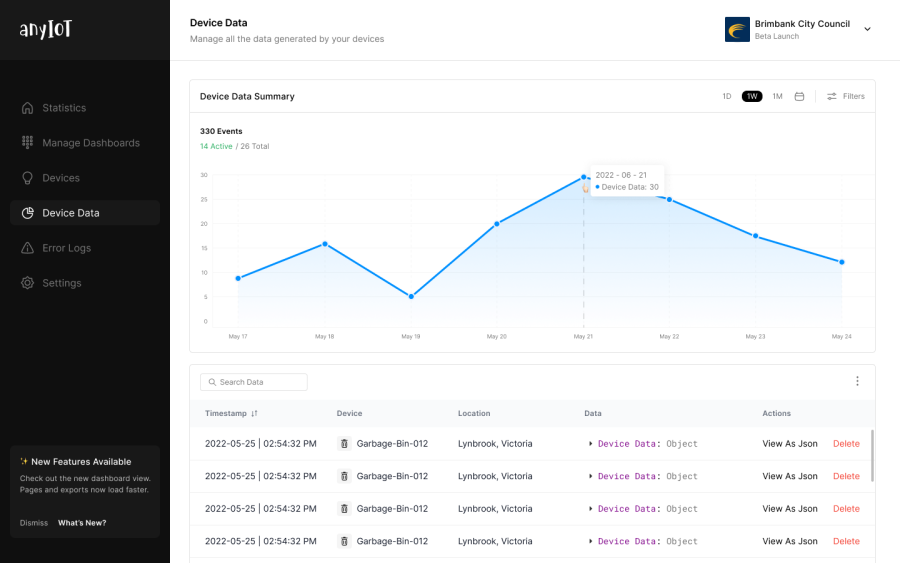
Task: Click Lynbrook, Victoria in the second row
Action: [x=495, y=476]
